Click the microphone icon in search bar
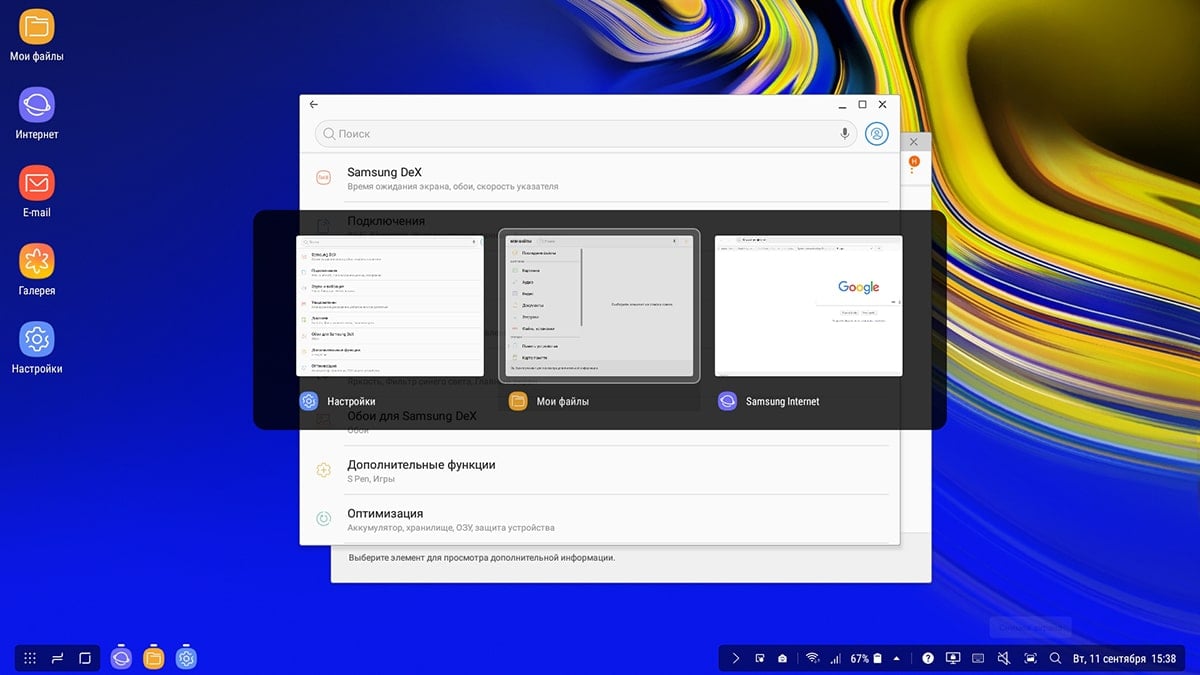The image size is (1200, 675). 845,133
